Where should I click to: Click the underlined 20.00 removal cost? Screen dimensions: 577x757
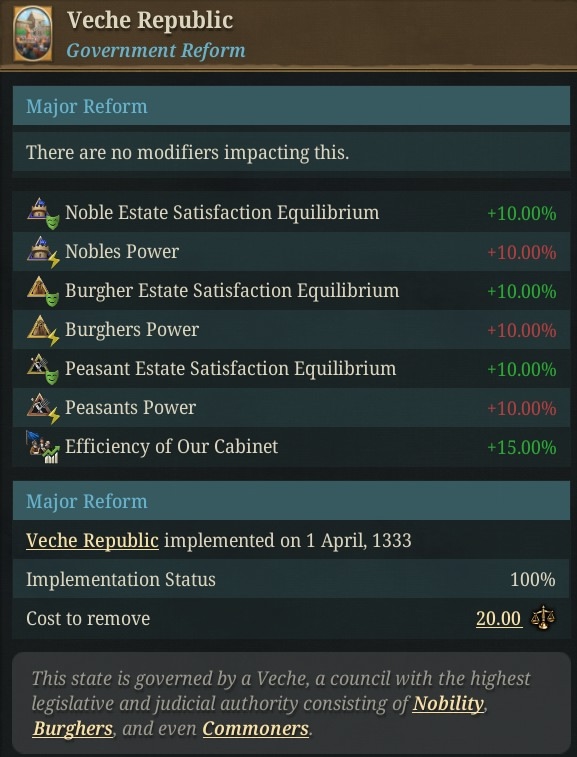499,618
